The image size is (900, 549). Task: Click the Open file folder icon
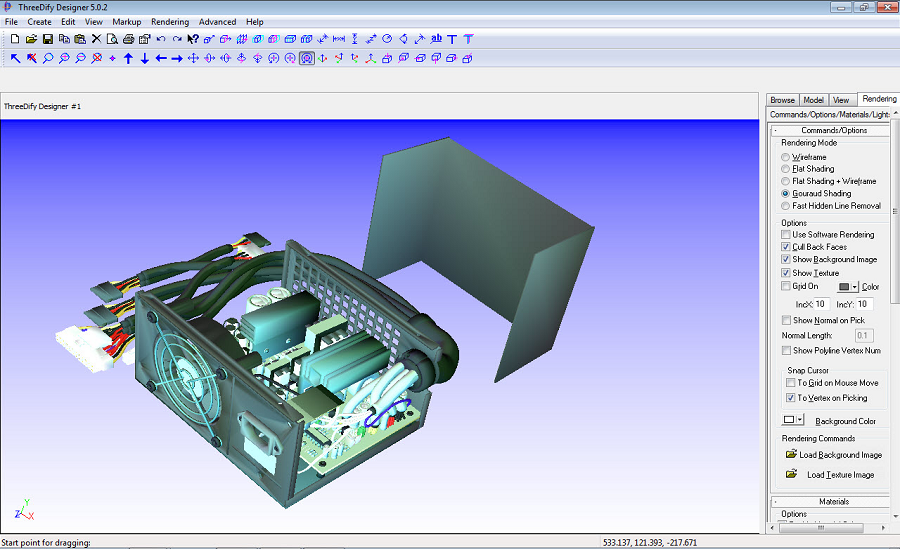31,39
